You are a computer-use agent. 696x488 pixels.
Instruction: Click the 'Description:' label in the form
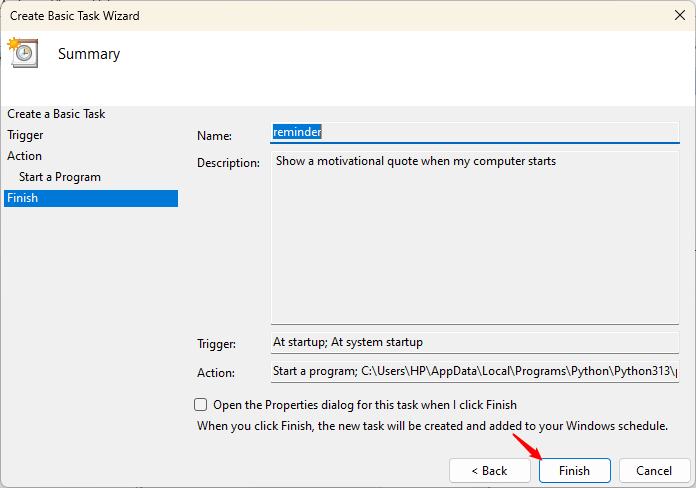(228, 163)
